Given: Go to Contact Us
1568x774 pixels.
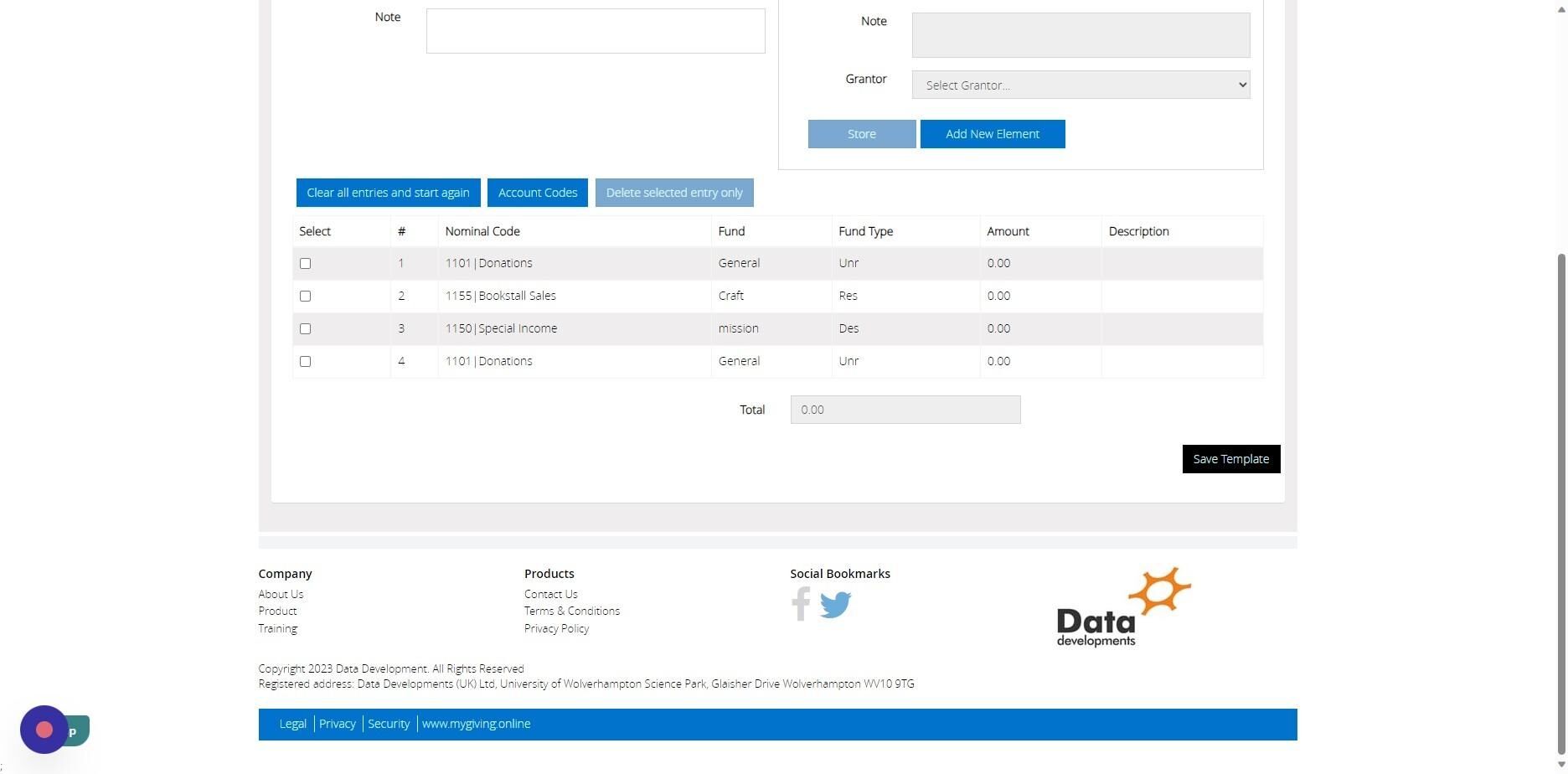Looking at the screenshot, I should click(x=551, y=594).
